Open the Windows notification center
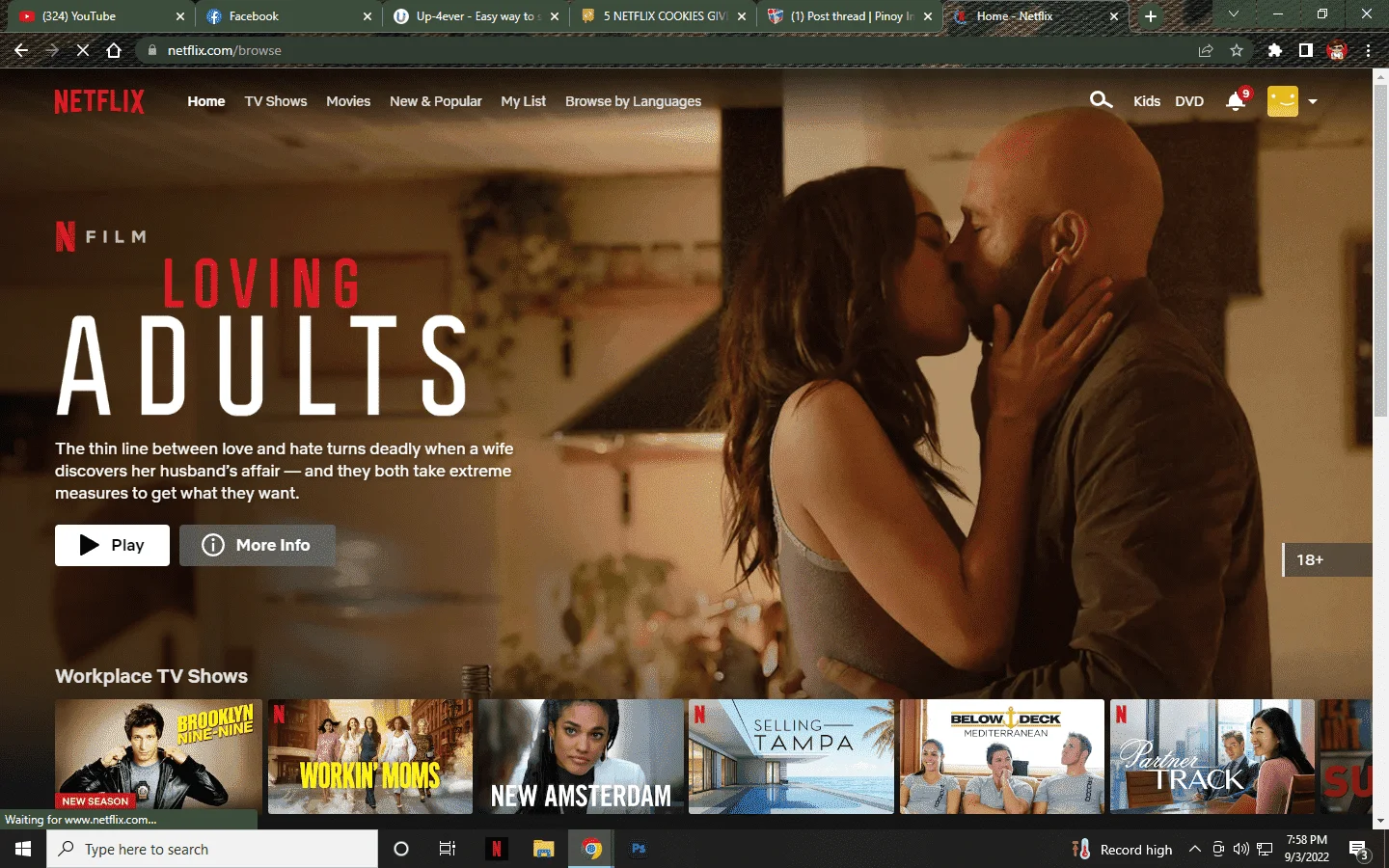The image size is (1389, 868). tap(1360, 850)
